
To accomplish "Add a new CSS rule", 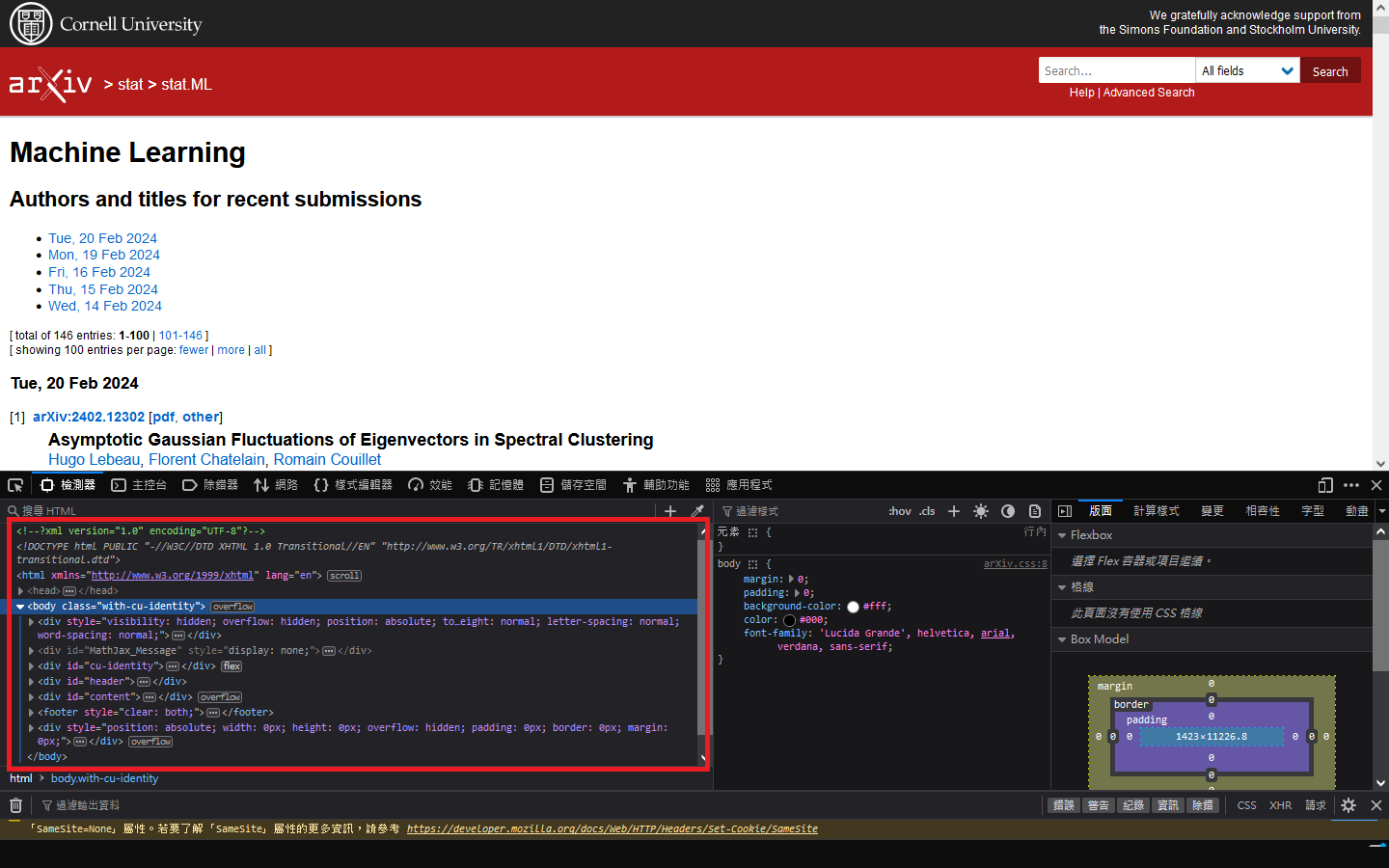I will [954, 511].
